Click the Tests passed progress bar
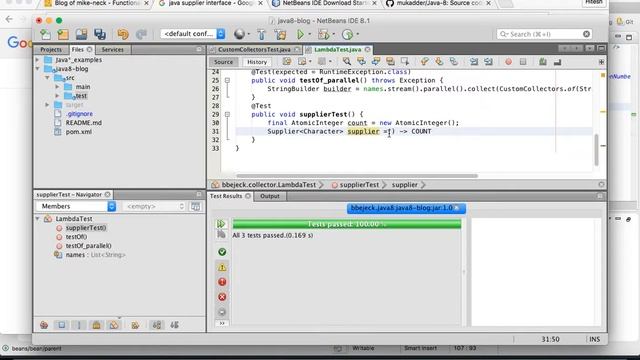Image resolution: width=640 pixels, height=360 pixels. click(x=347, y=224)
